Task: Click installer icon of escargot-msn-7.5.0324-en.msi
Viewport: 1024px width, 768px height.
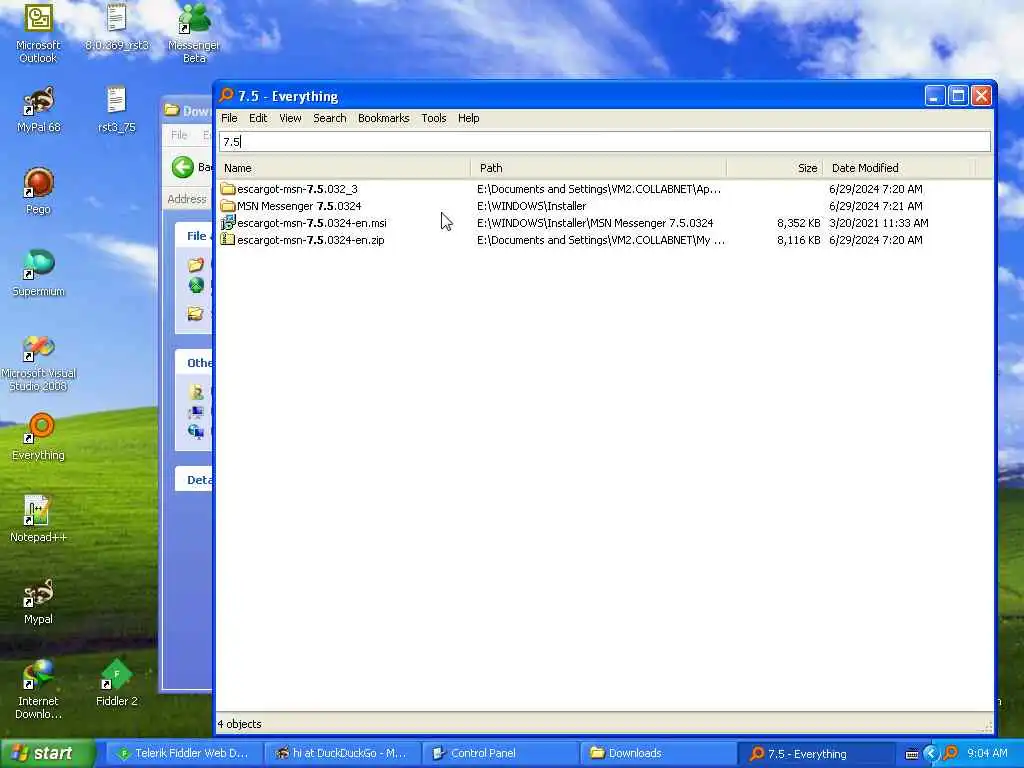Action: [x=227, y=223]
